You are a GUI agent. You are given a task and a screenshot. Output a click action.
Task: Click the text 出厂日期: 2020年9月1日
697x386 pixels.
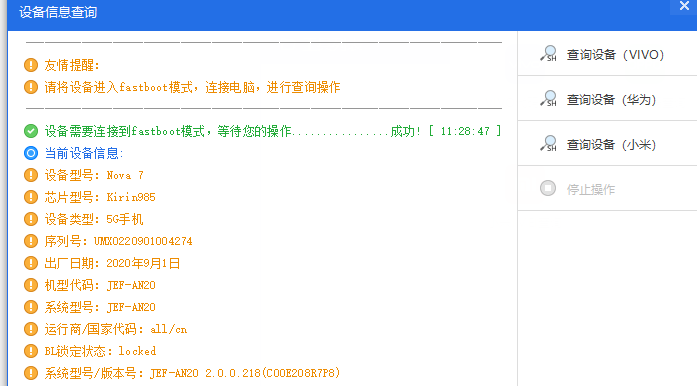(x=112, y=263)
